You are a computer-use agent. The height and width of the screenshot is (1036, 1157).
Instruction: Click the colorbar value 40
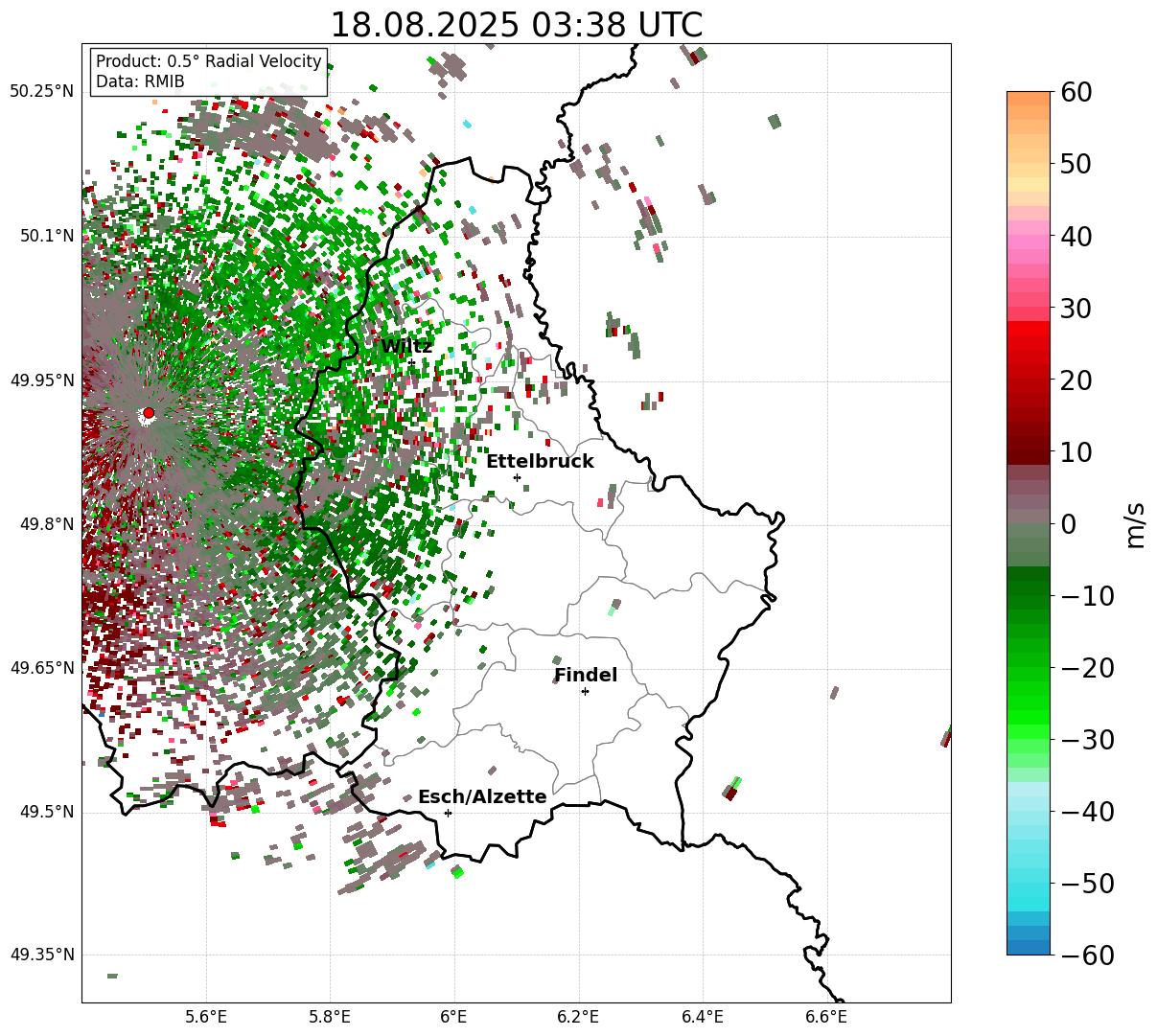[1075, 236]
